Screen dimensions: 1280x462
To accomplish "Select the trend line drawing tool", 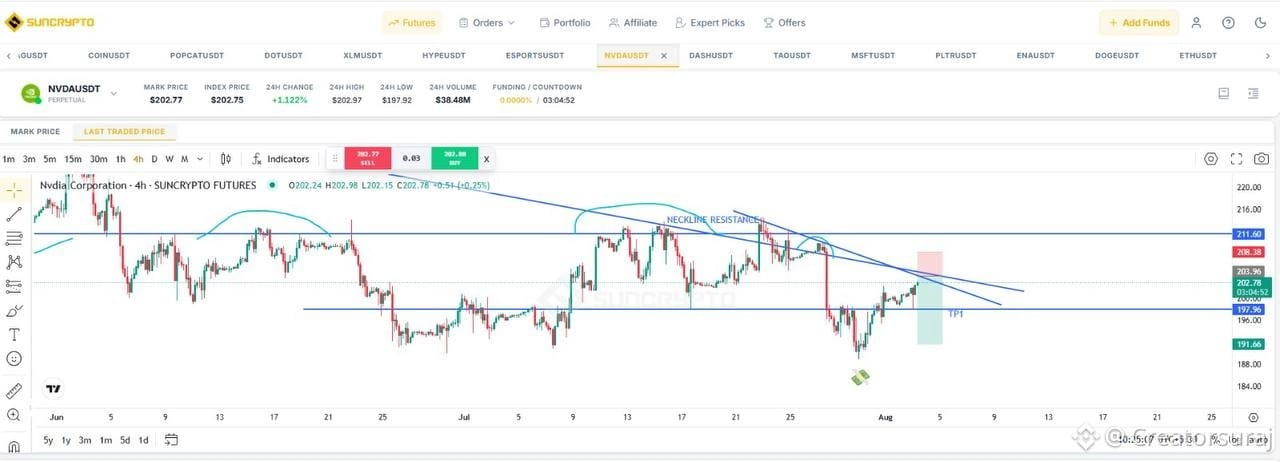I will tap(14, 213).
